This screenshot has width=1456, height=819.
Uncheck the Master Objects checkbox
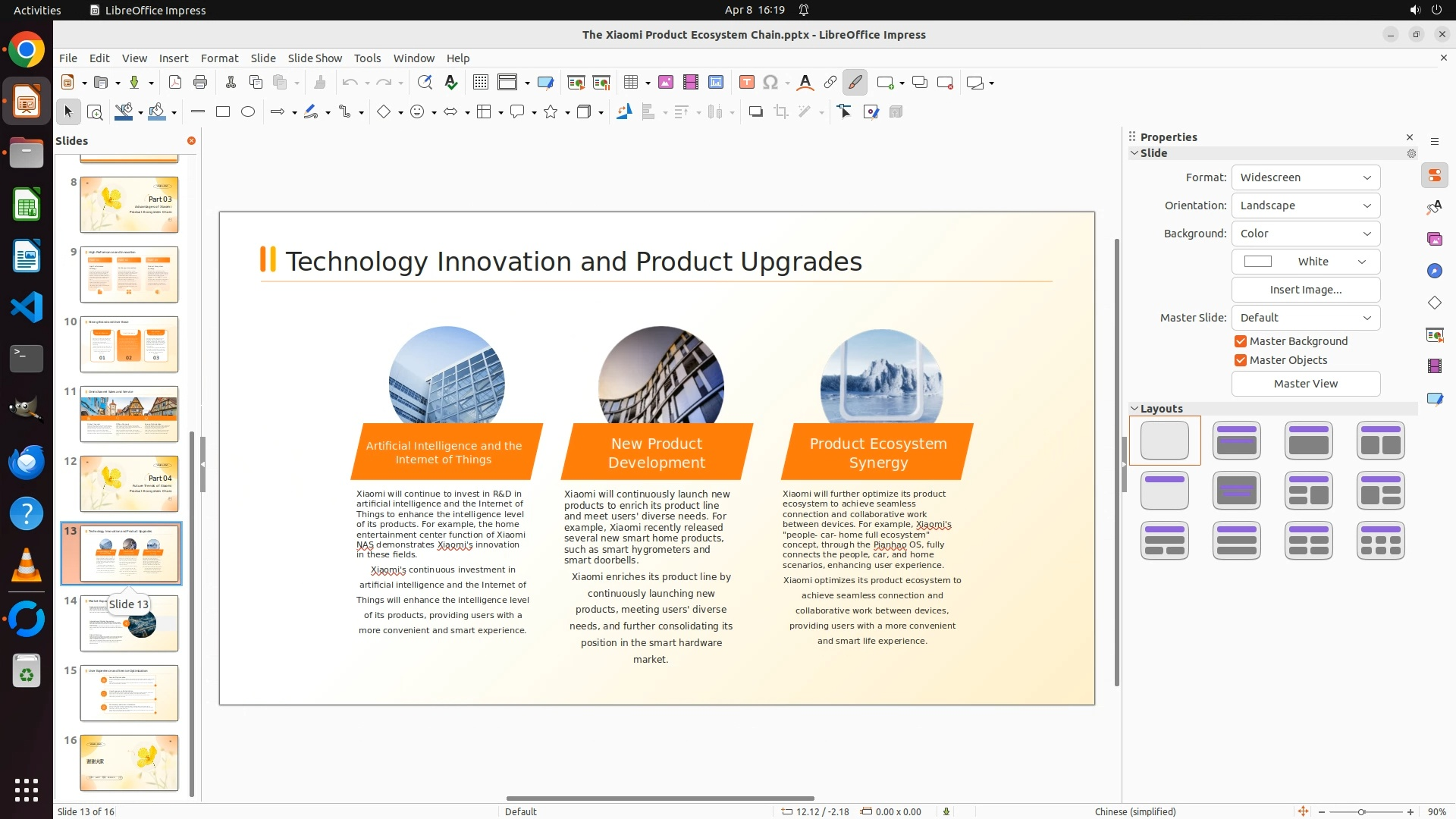coord(1241,360)
